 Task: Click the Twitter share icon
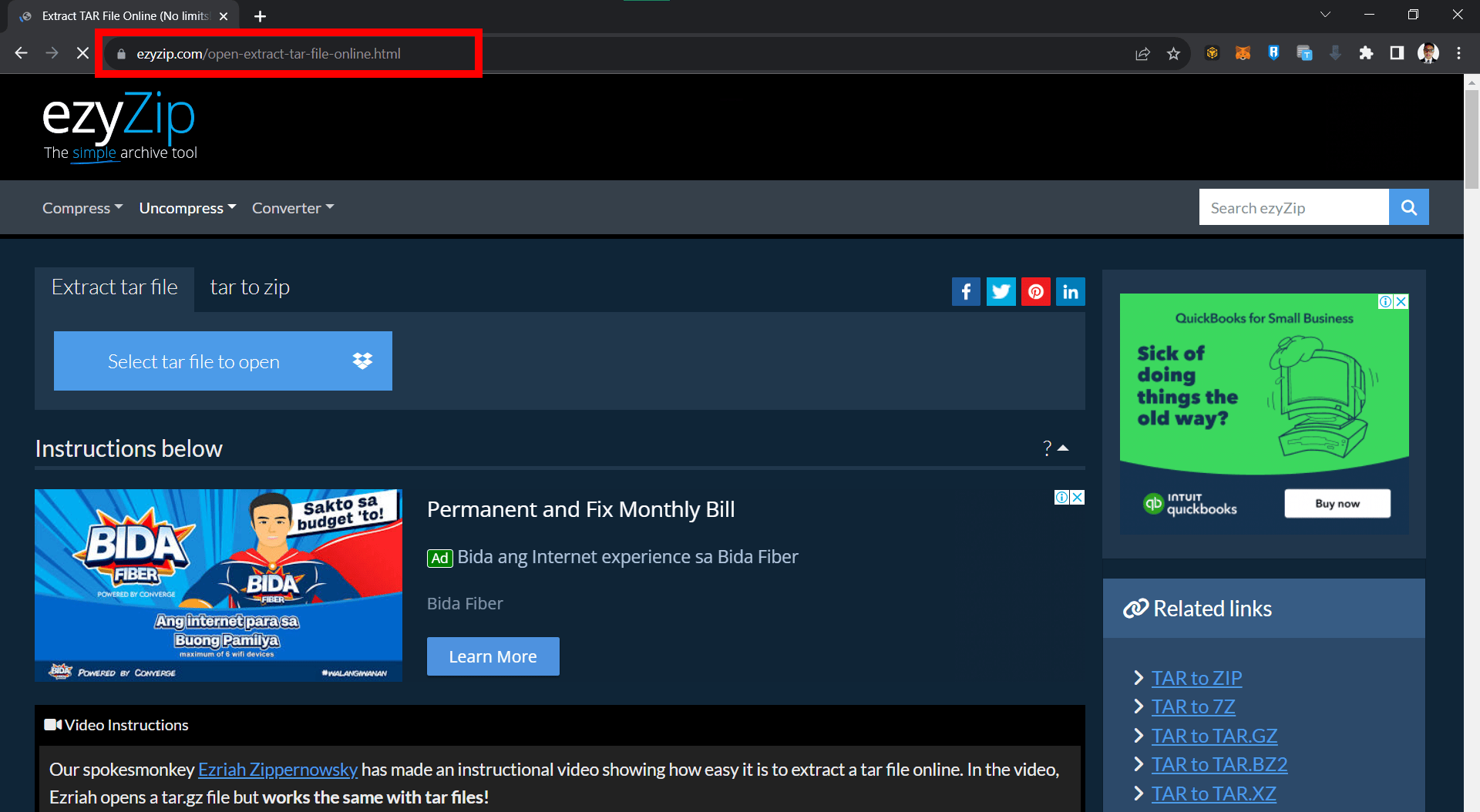click(1001, 291)
